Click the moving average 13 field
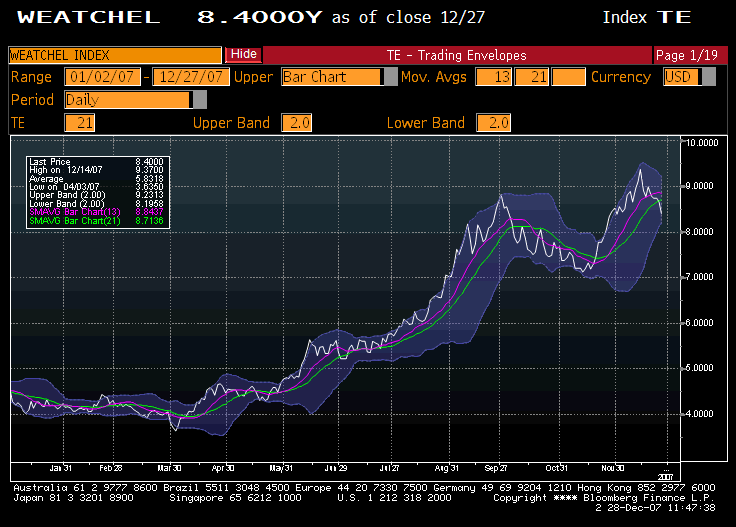 [x=493, y=77]
